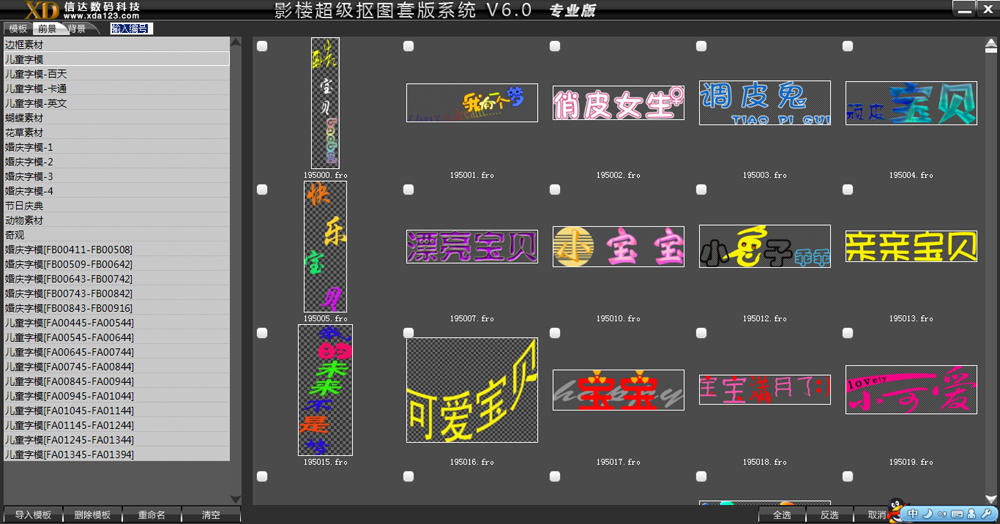Select the 俏皮女生 thumbnail 195002.fro
Image resolution: width=1000 pixels, height=524 pixels.
click(619, 103)
